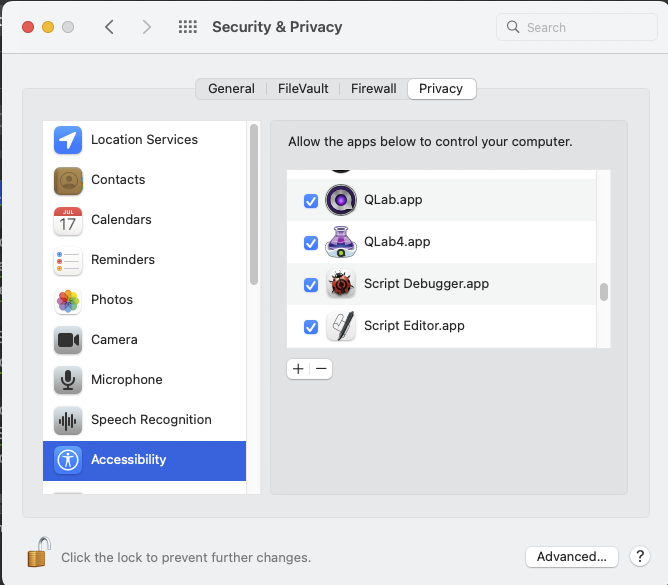Click the privacy sidebar scrollbar thumb
The width and height of the screenshot is (668, 585).
tap(254, 204)
